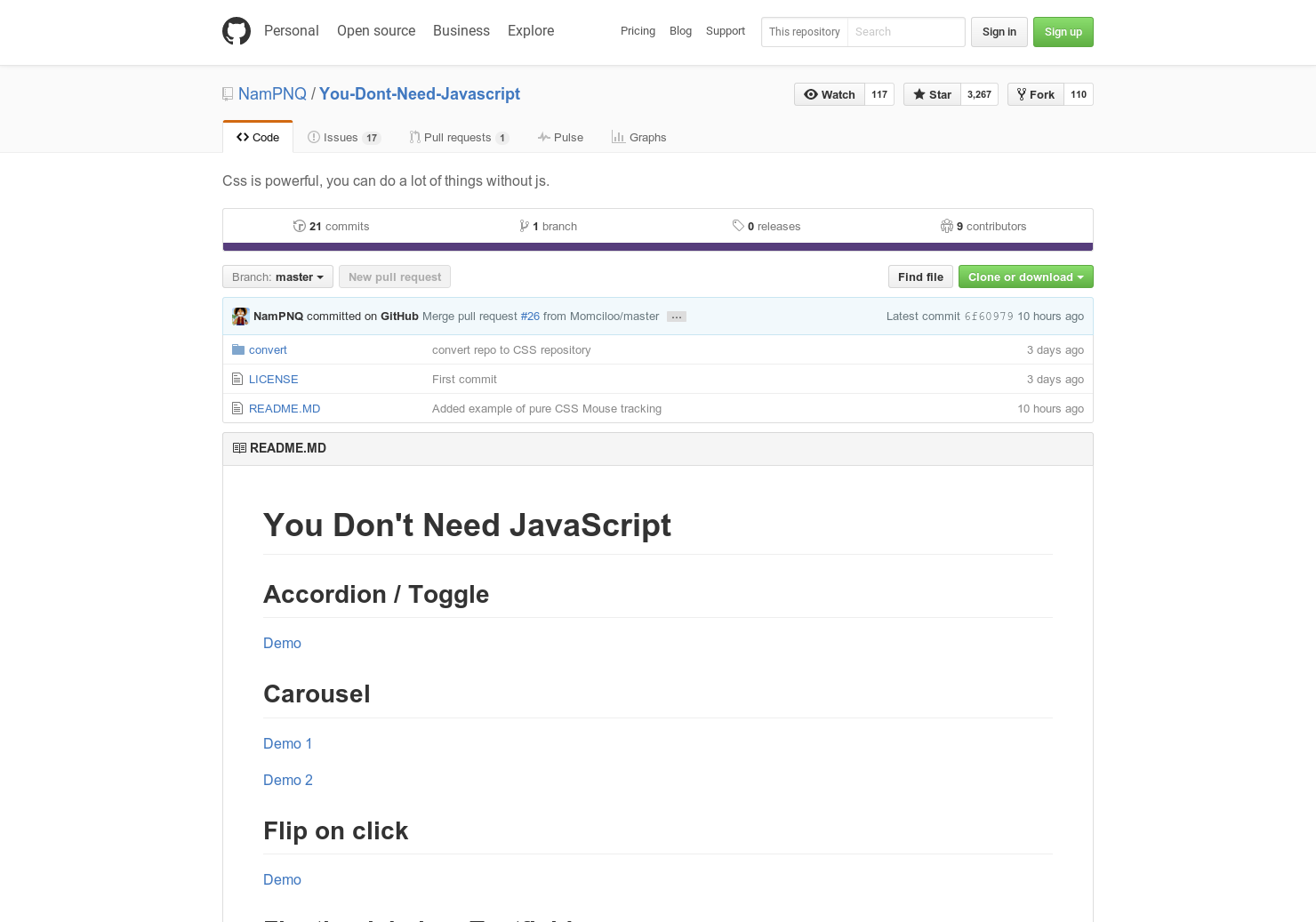Open the convert folder icon
Screen dimensions: 1316x922
coord(237,349)
